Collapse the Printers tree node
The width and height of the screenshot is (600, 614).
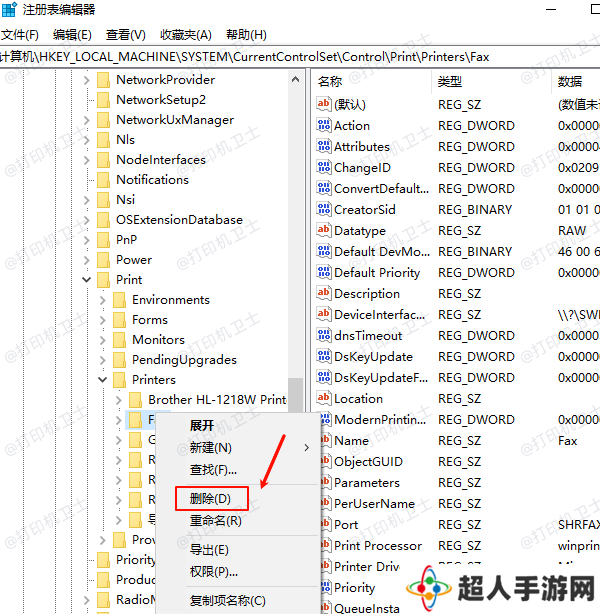103,380
